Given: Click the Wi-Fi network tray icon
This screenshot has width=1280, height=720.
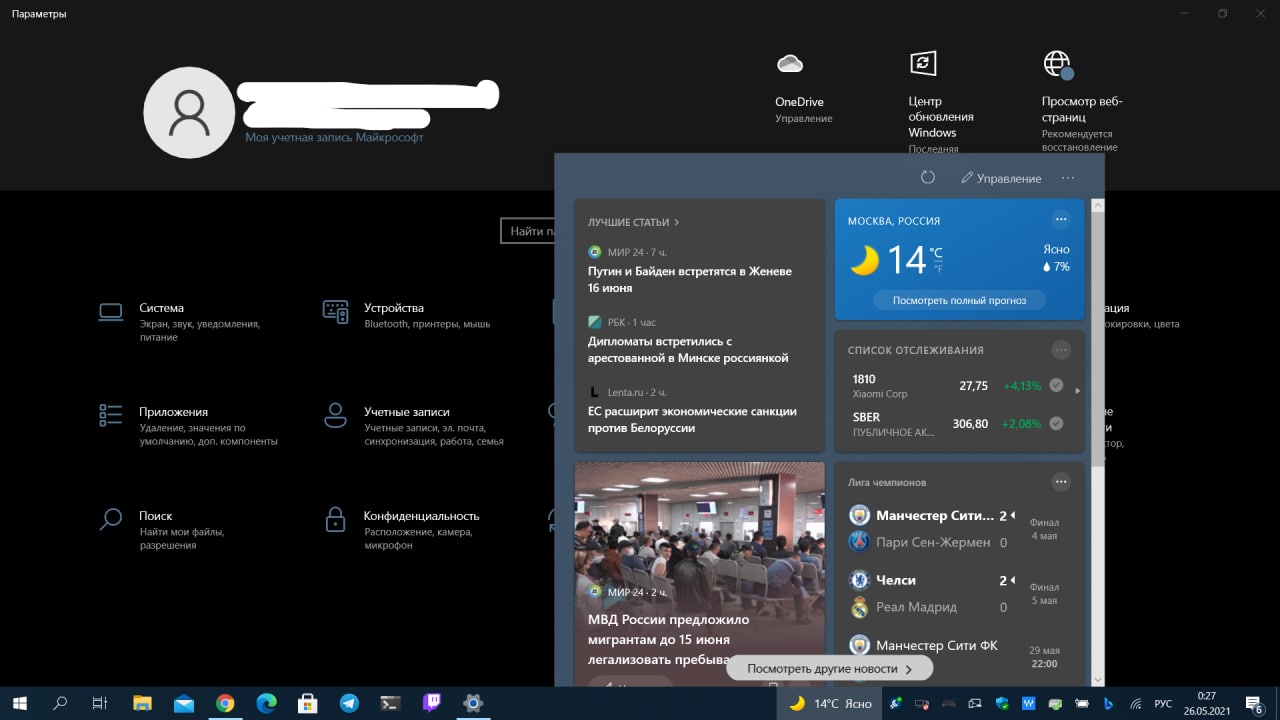Looking at the screenshot, I should coord(1136,704).
